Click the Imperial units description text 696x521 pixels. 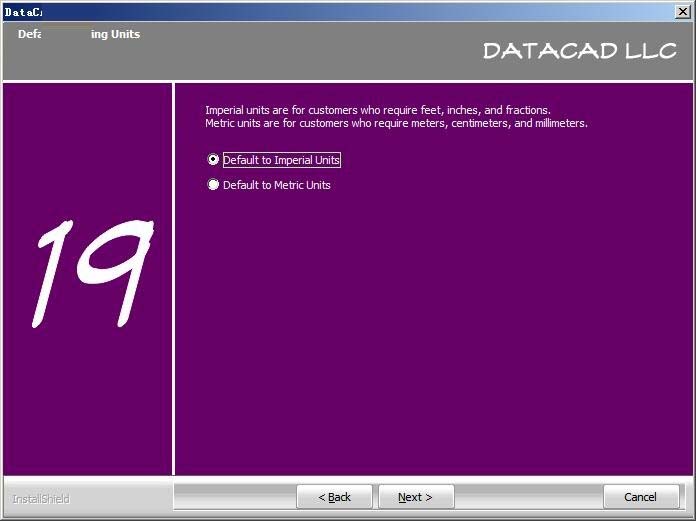tap(378, 110)
